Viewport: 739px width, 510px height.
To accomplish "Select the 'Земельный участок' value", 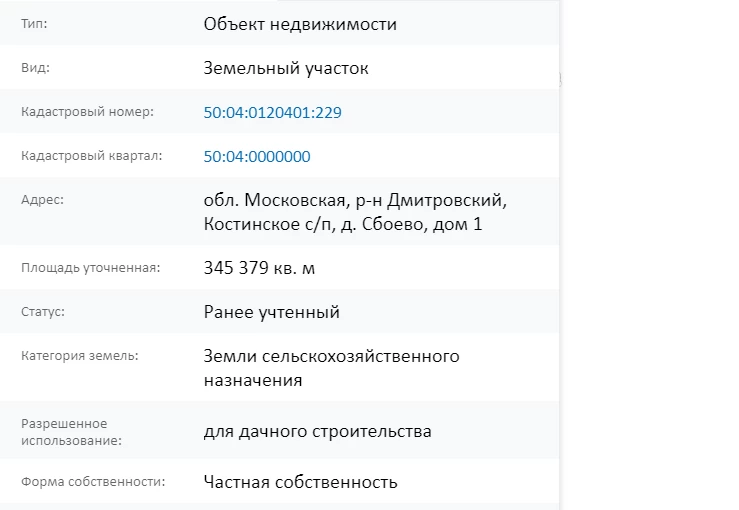I will (286, 69).
